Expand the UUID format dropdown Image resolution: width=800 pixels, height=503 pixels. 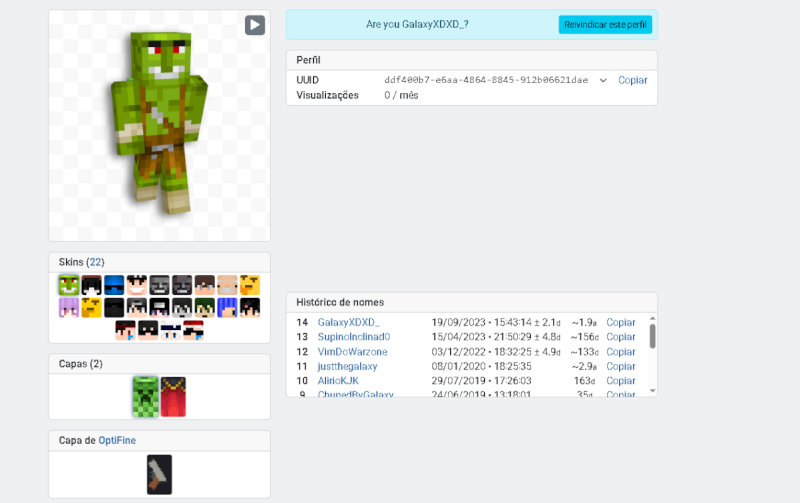point(603,80)
